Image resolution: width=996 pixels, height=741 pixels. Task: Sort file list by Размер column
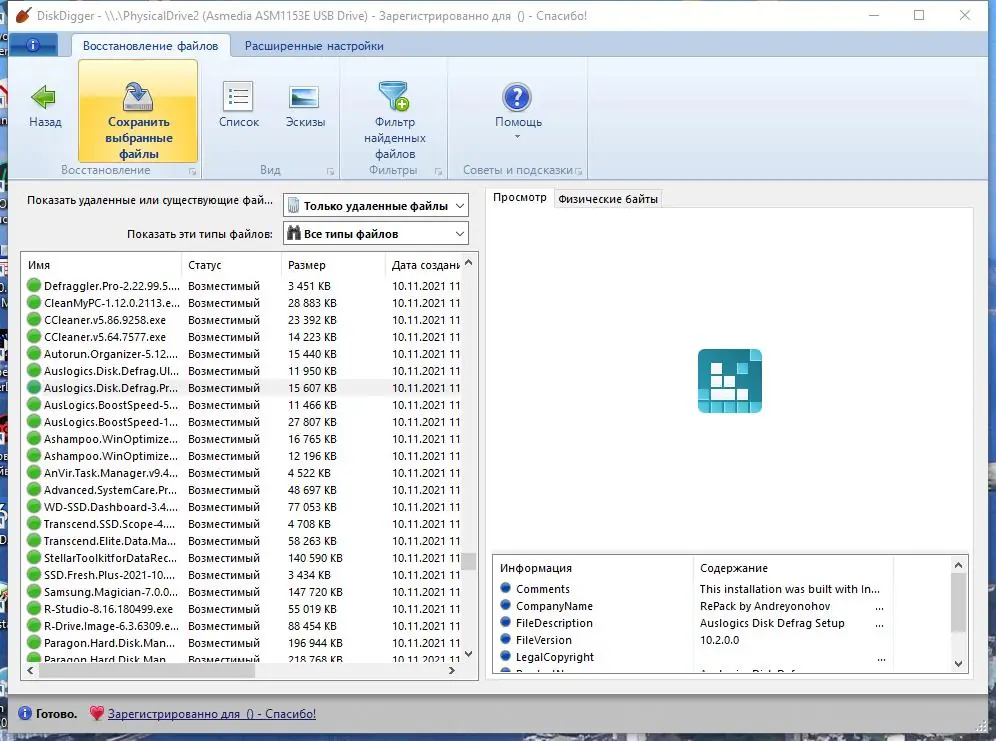[x=333, y=265]
